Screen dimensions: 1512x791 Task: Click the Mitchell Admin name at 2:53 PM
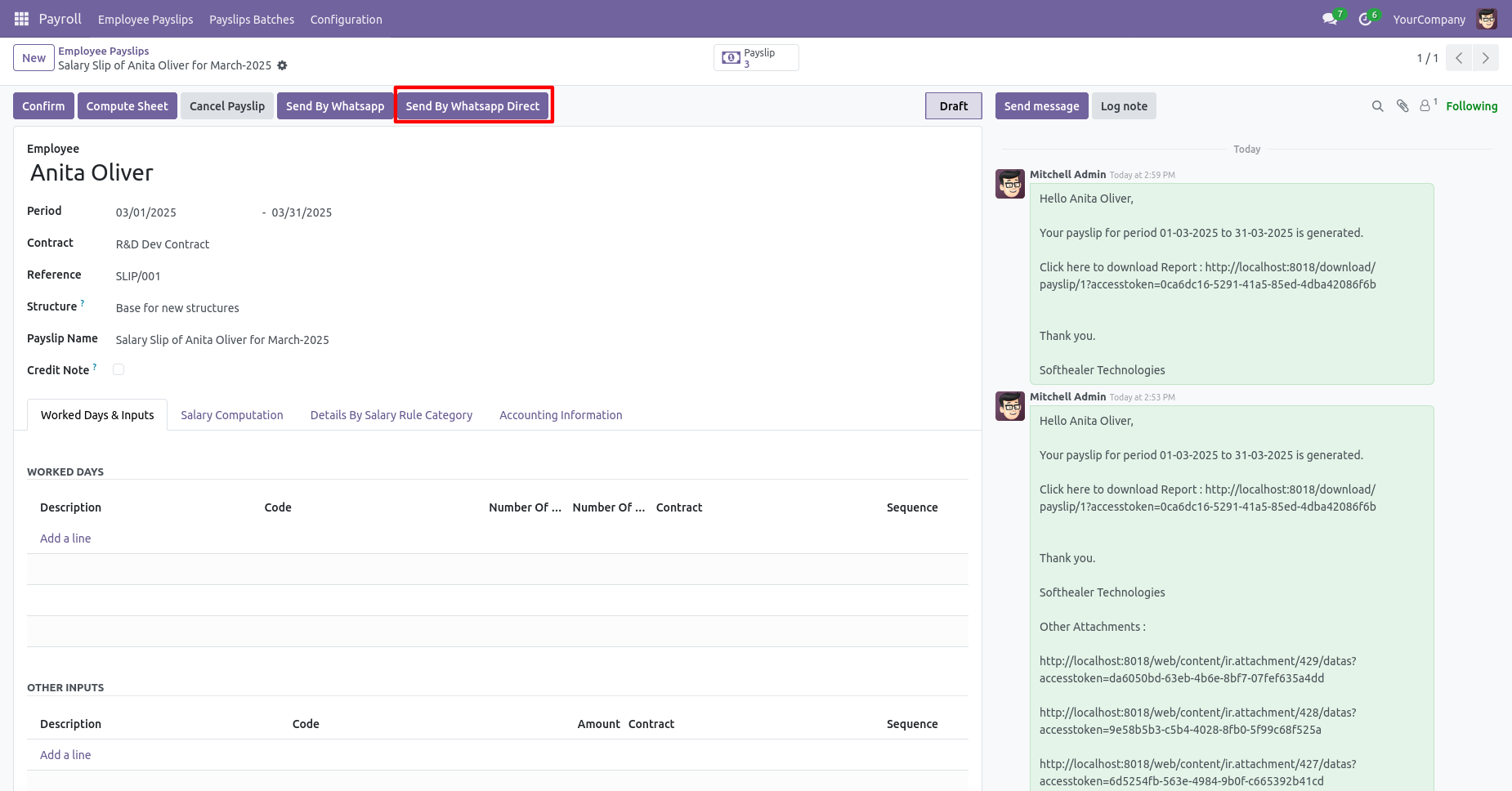tap(1067, 396)
